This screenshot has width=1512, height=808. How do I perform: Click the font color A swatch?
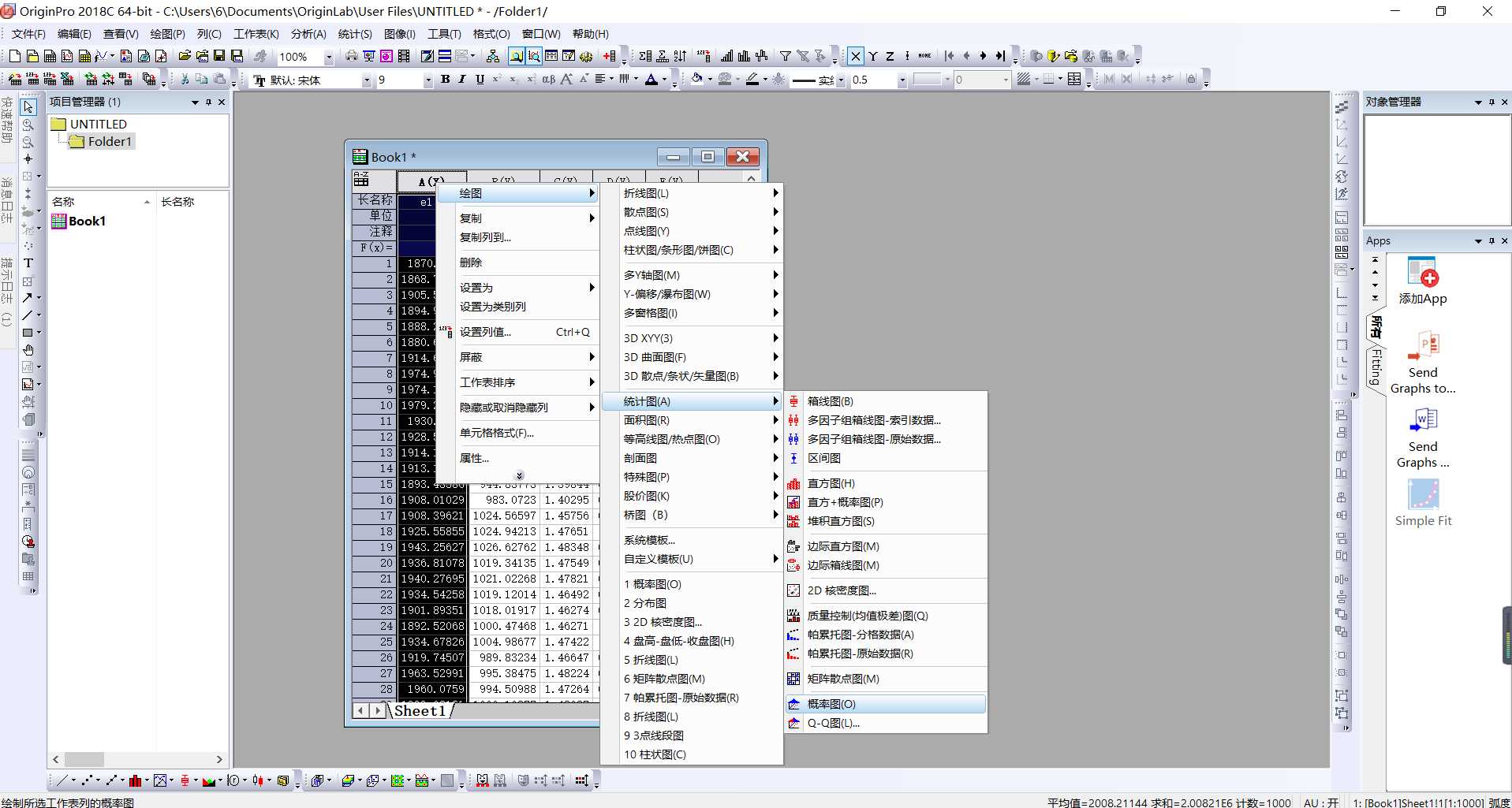(x=651, y=79)
